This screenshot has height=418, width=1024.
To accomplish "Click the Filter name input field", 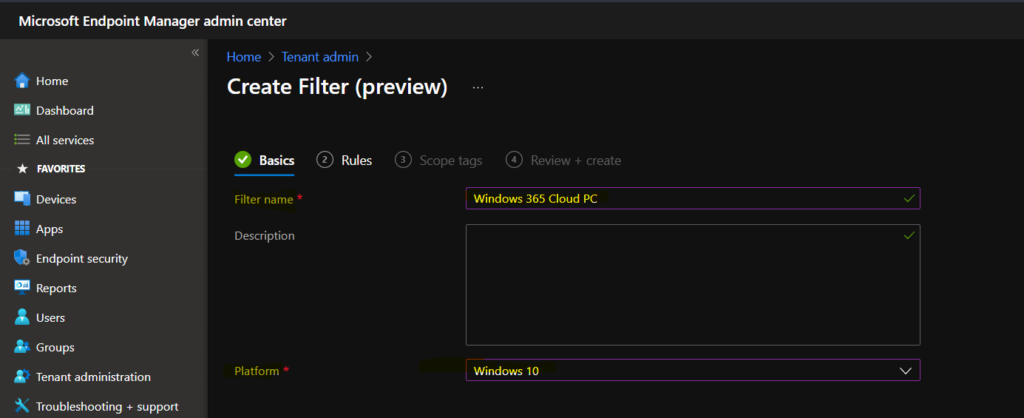I will [693, 199].
